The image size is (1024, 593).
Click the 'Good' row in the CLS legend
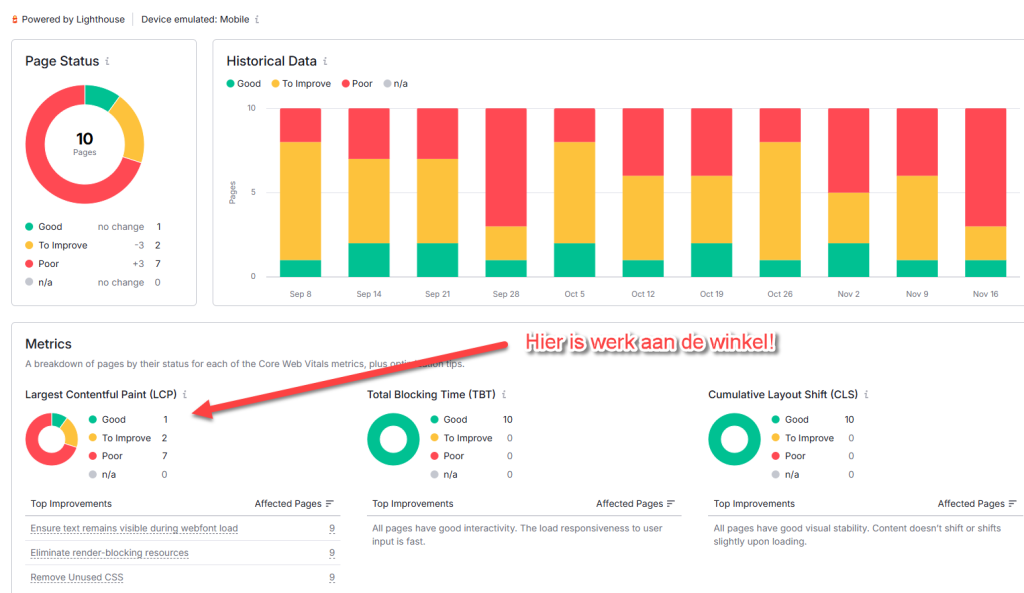[812, 419]
